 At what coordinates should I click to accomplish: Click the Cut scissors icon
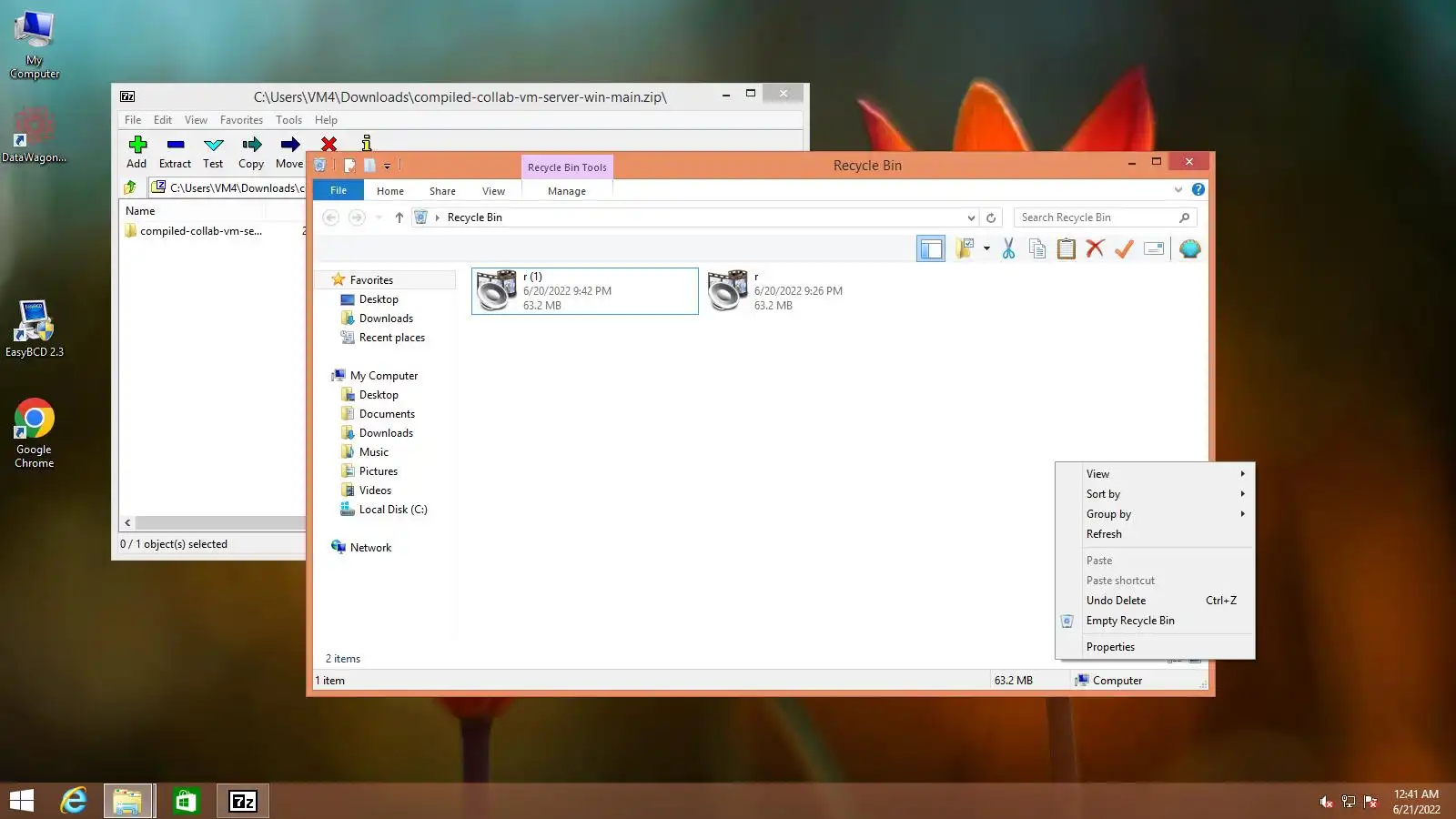tap(1008, 248)
